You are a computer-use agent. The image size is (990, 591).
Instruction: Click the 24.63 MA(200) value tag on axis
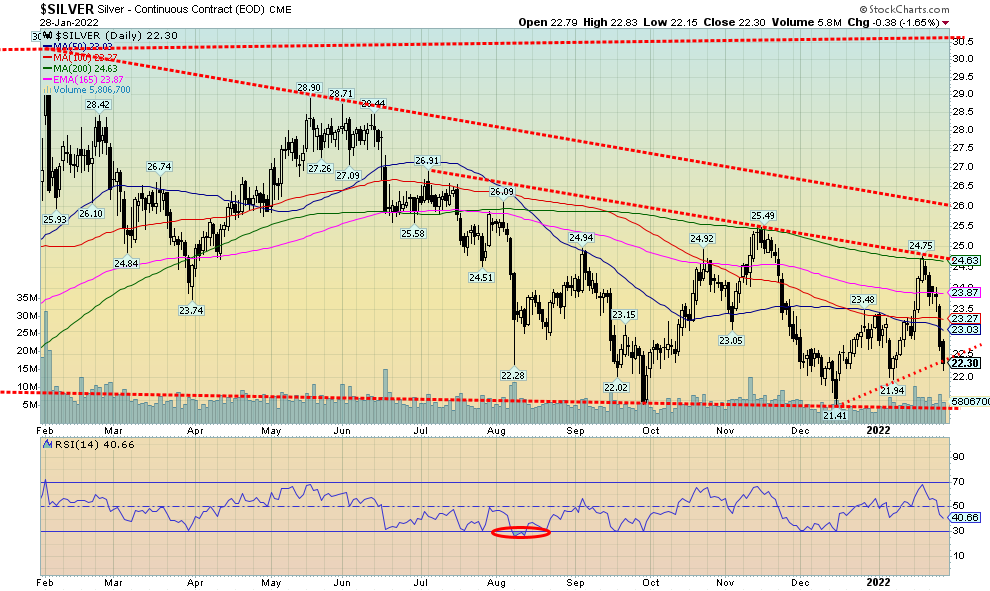(964, 260)
